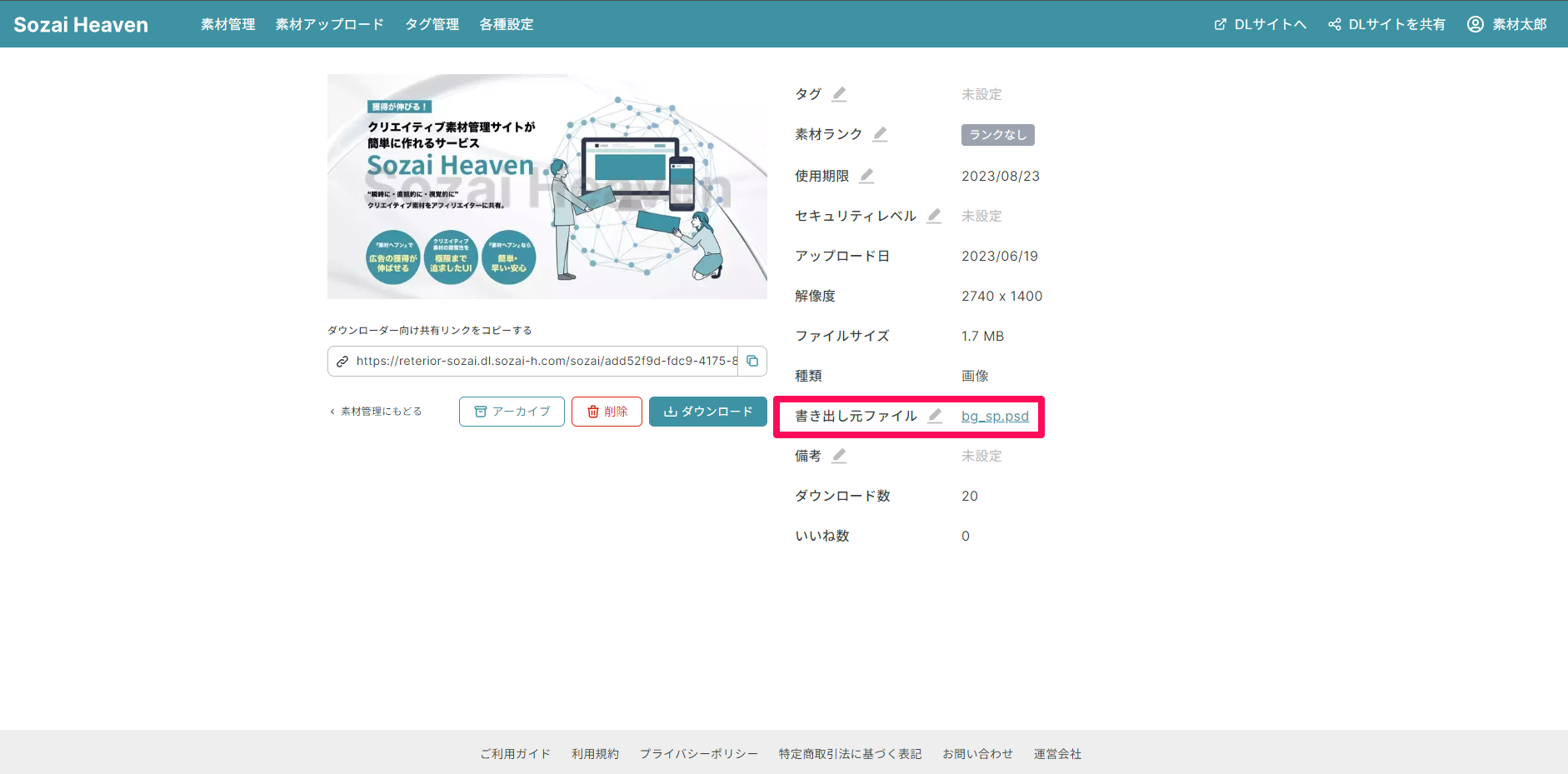Click the 種類 label

[808, 376]
